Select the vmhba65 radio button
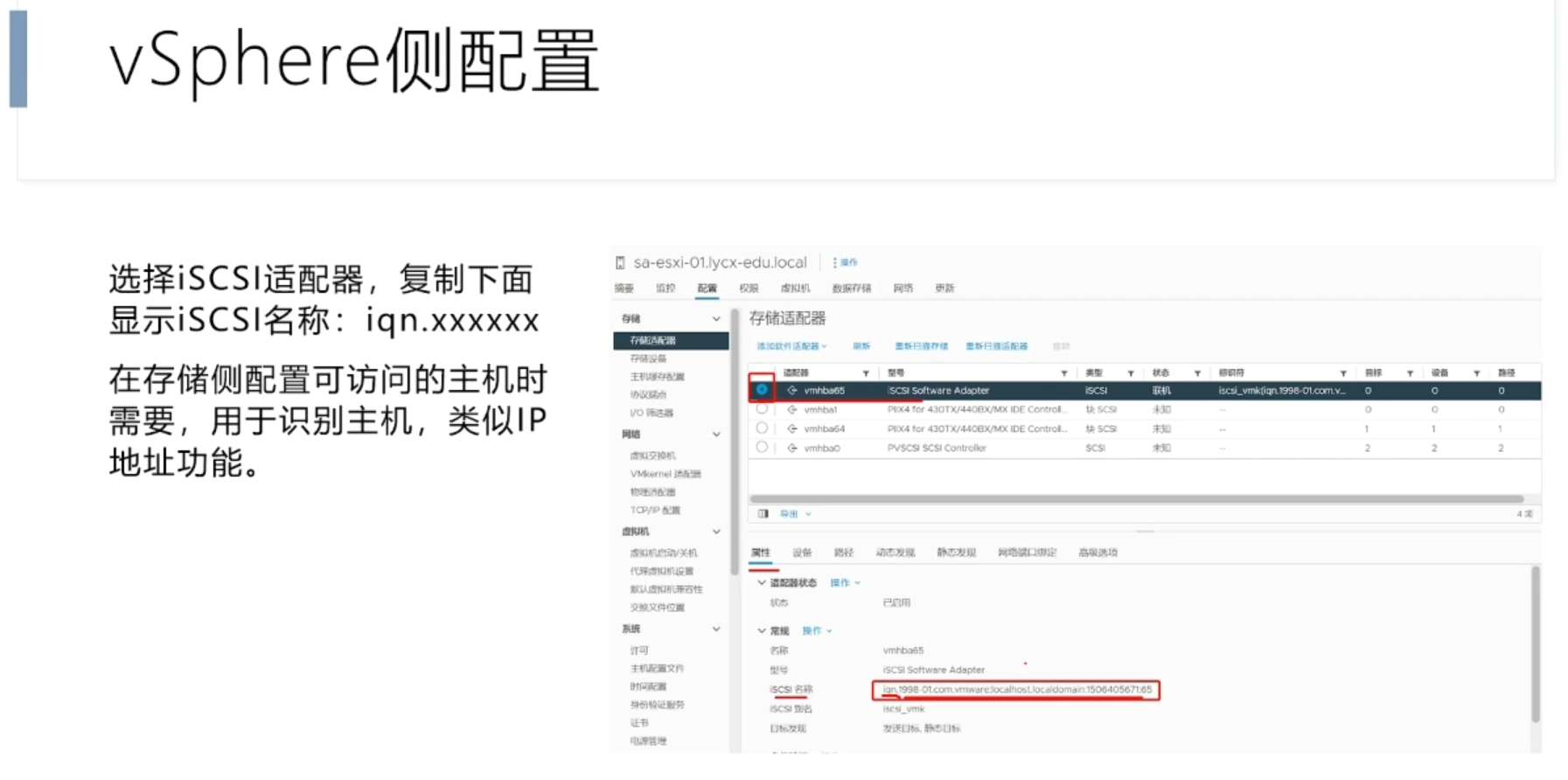Image resolution: width=1568 pixels, height=780 pixels. [762, 389]
